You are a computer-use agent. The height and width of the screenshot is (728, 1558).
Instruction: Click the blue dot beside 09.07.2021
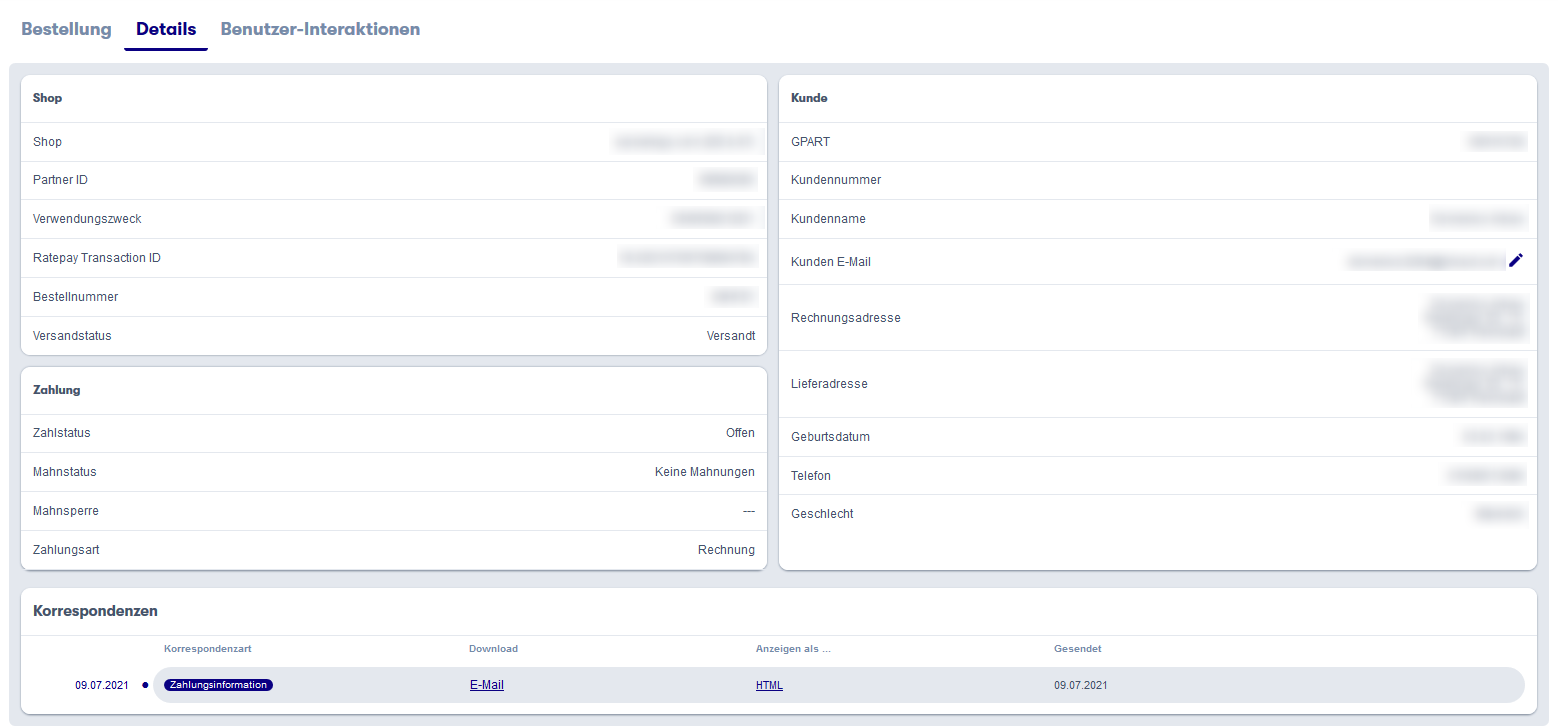coord(145,685)
